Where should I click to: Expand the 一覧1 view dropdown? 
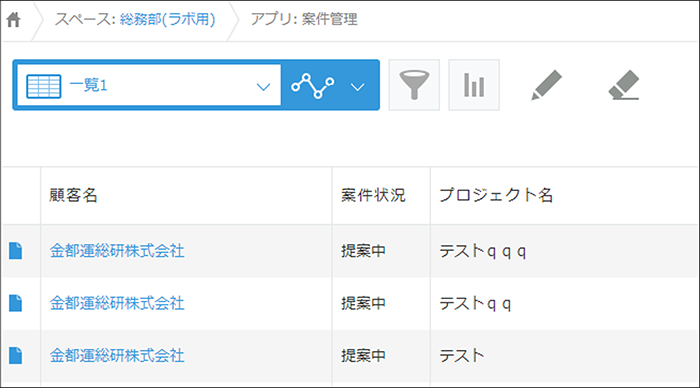coord(263,87)
